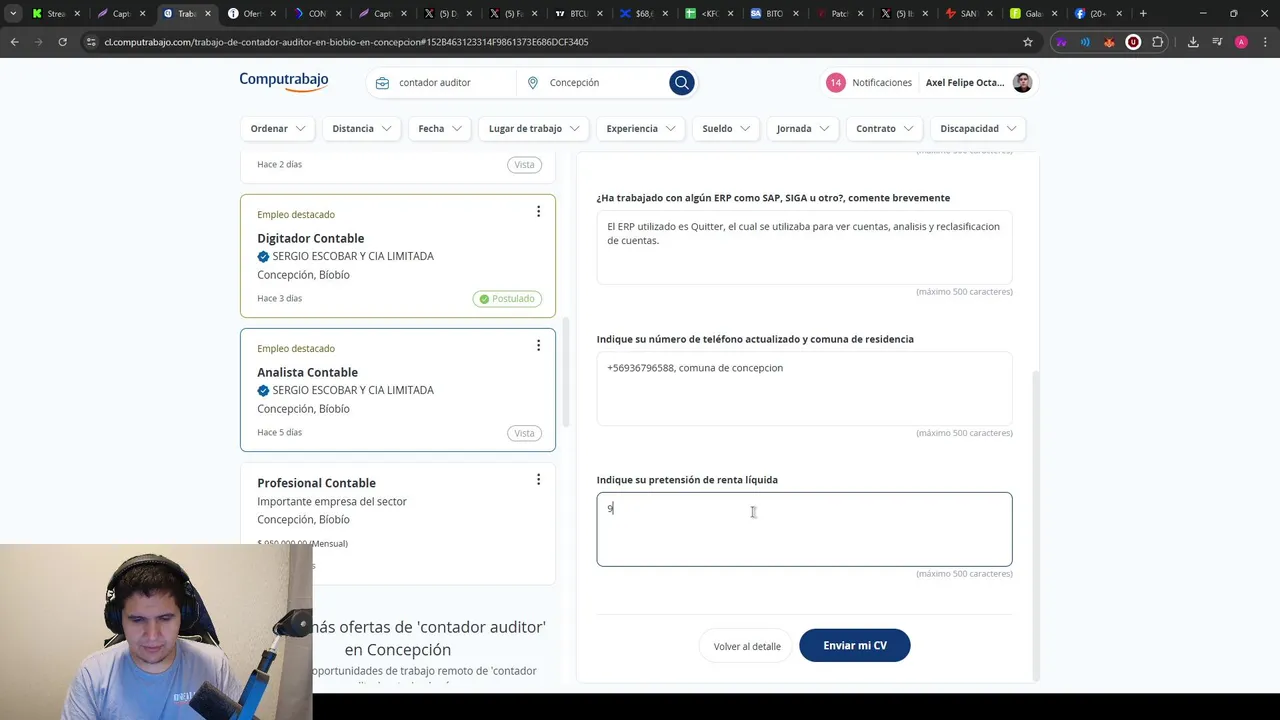Viewport: 1280px width, 720px height.
Task: Open the browser downloads icon
Action: tap(1193, 42)
